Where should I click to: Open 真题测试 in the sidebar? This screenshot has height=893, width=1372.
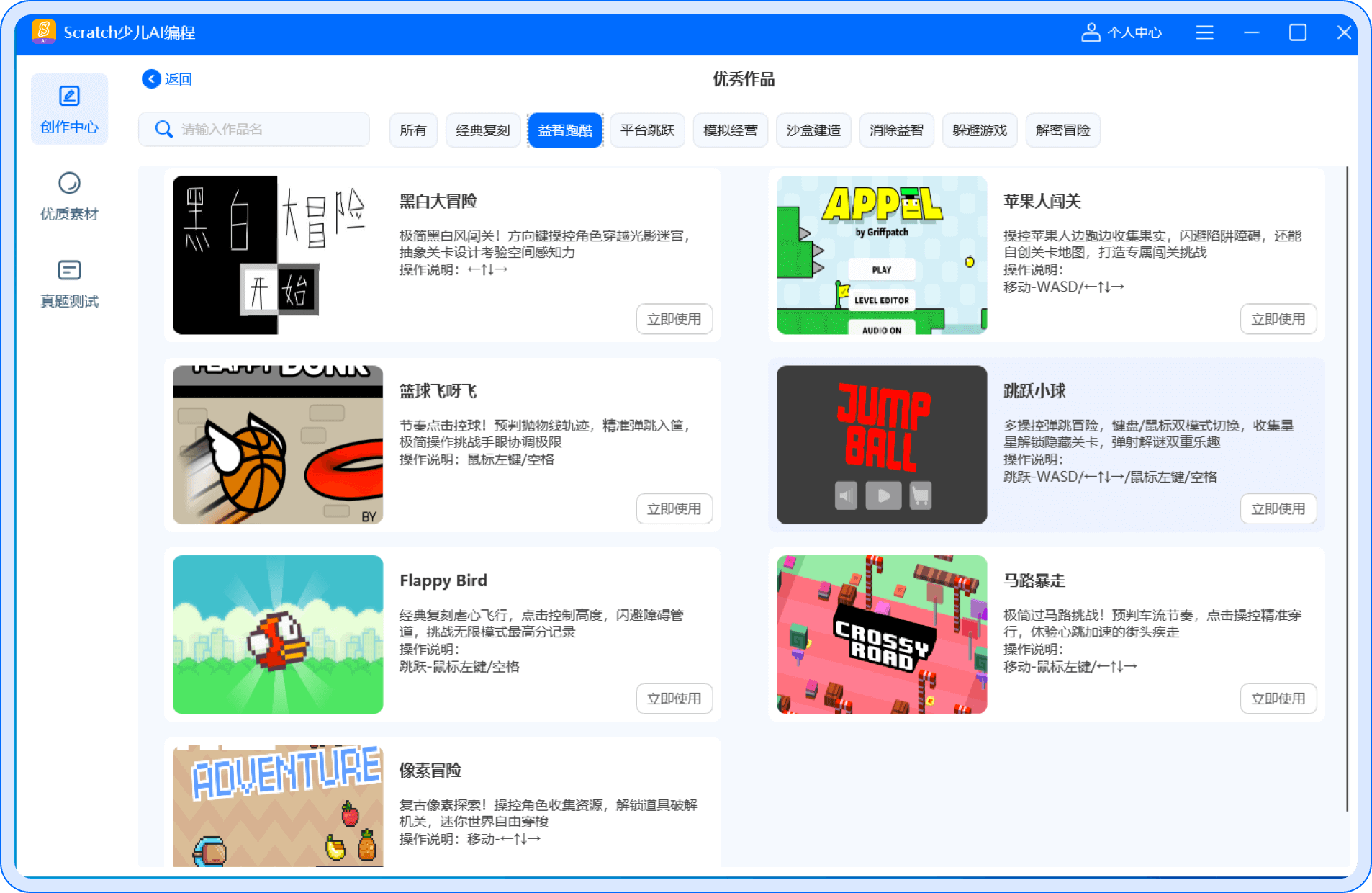pos(69,283)
